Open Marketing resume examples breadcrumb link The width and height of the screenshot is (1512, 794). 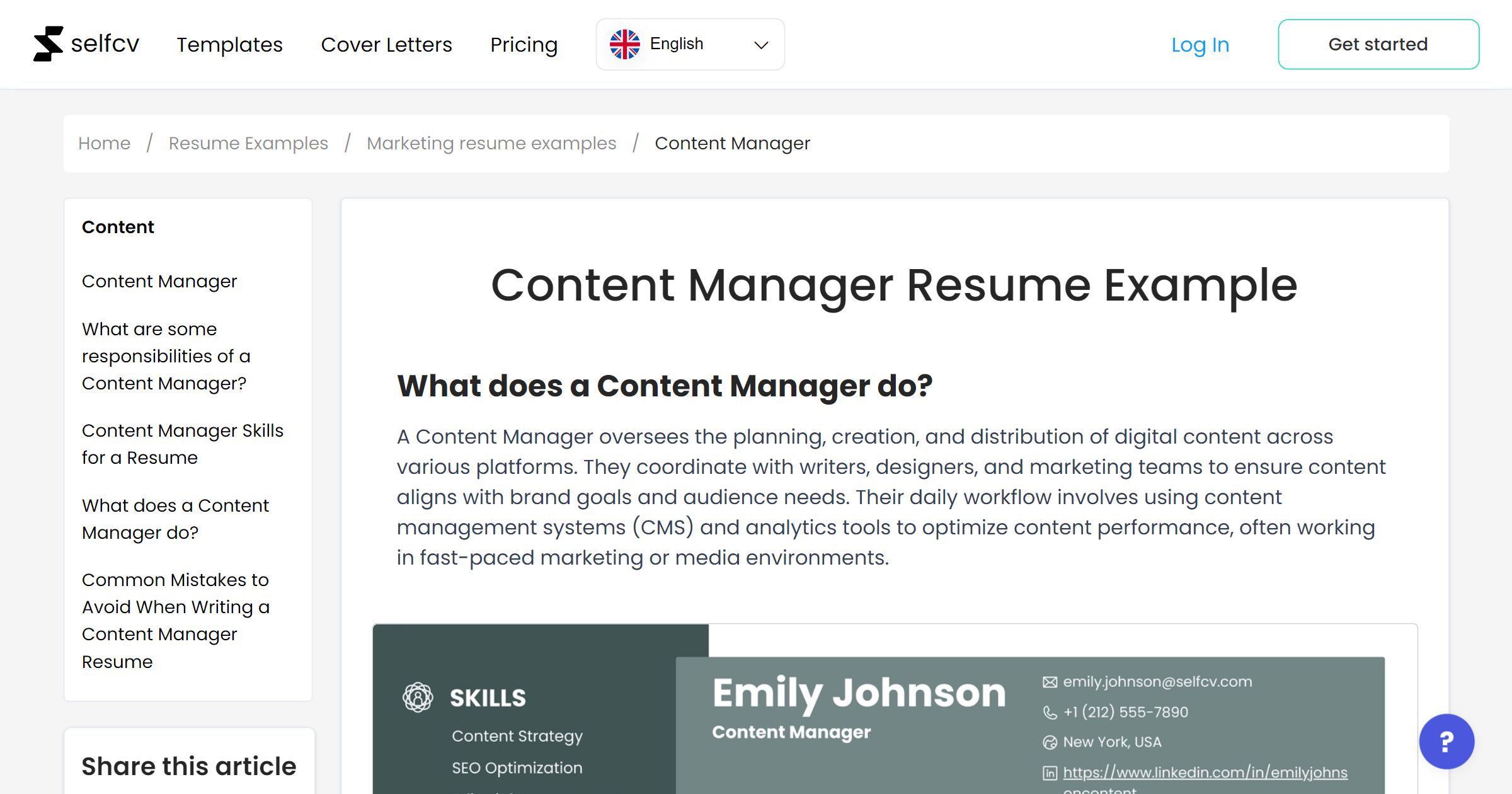pos(491,143)
